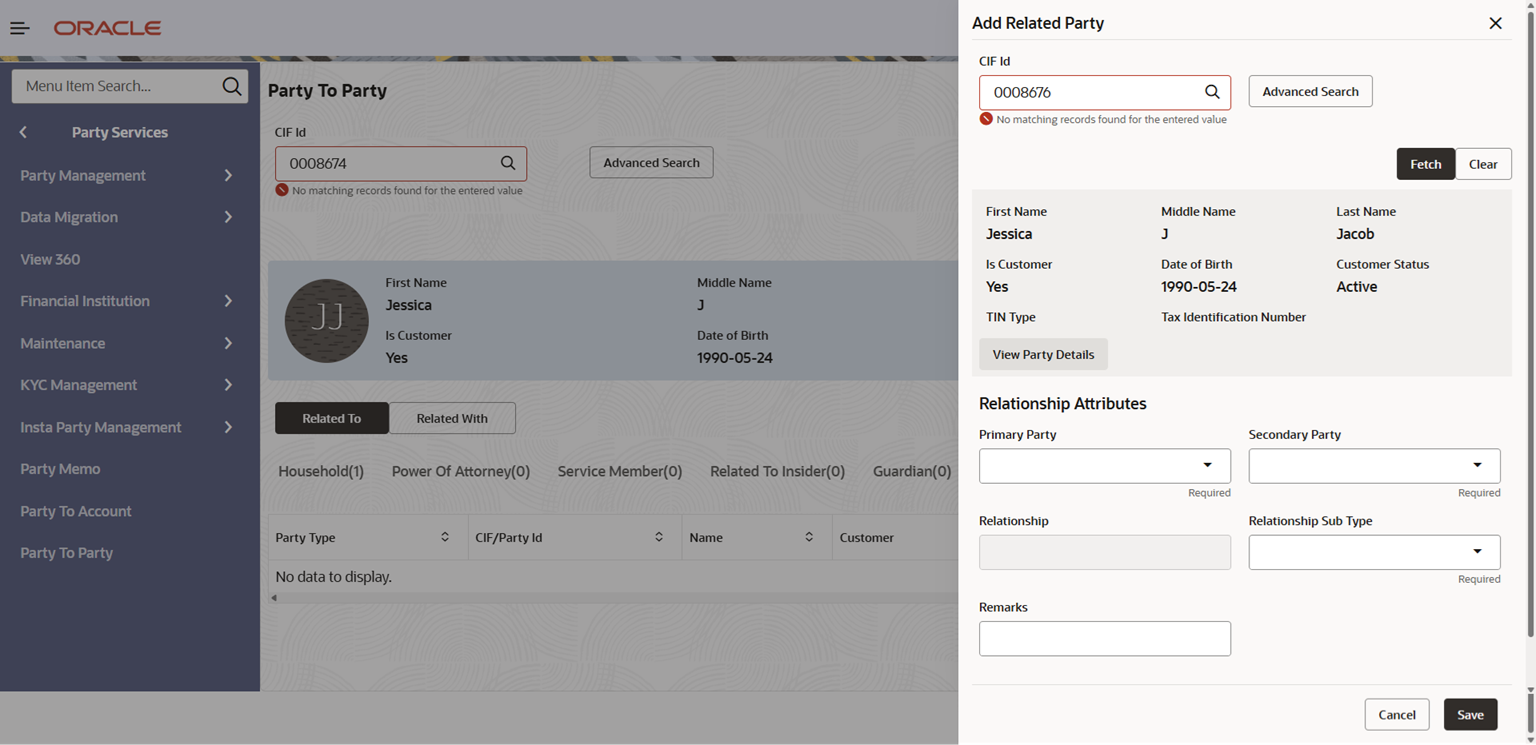Click search icon in Party To Party CIF Id

point(508,163)
